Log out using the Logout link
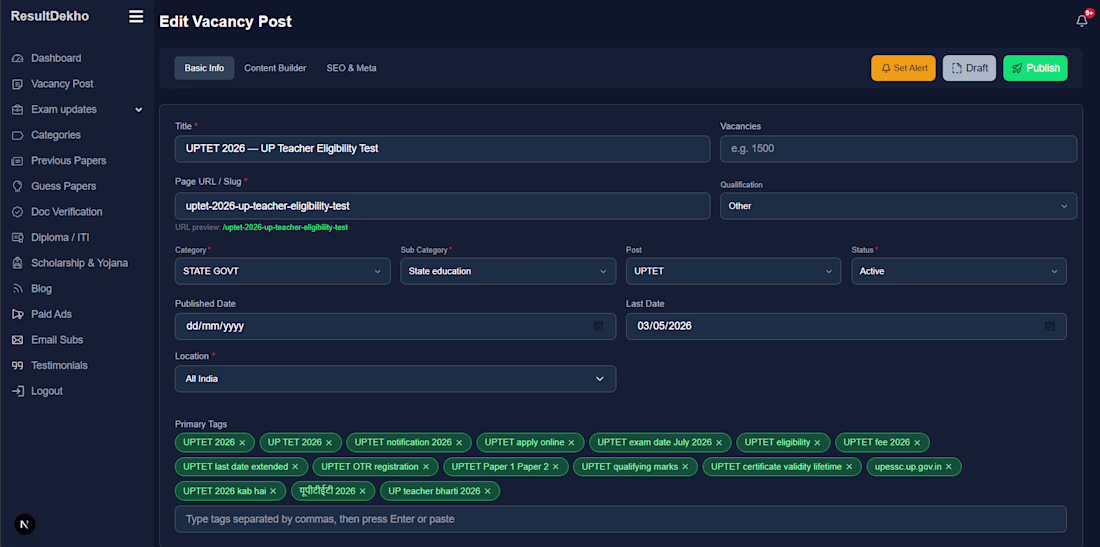The width and height of the screenshot is (1100, 547). pos(47,391)
